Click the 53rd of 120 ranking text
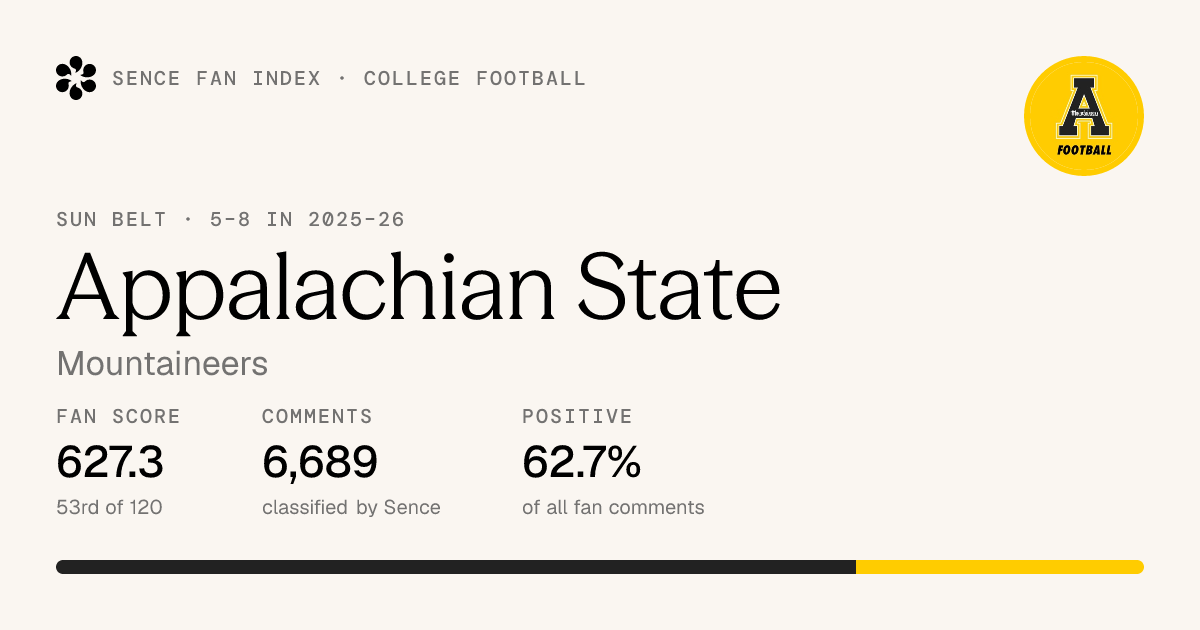The width and height of the screenshot is (1200, 630). coord(110,507)
